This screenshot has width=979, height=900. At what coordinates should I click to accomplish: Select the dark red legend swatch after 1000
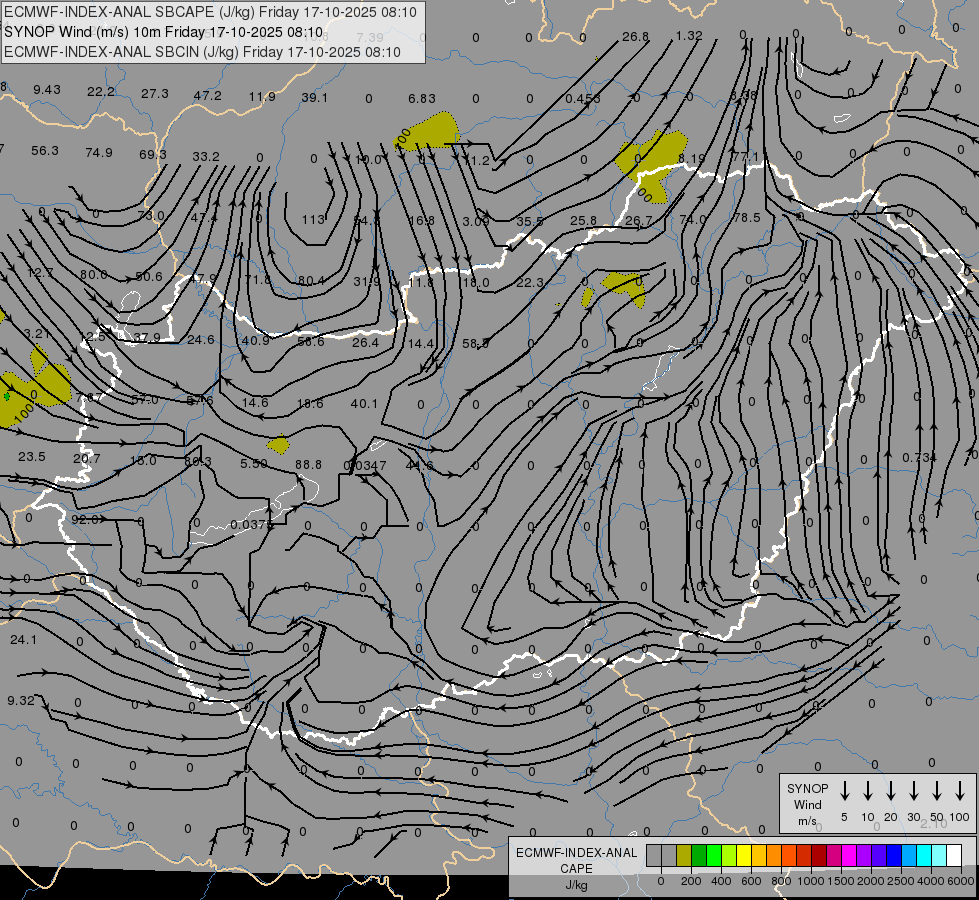(x=819, y=855)
